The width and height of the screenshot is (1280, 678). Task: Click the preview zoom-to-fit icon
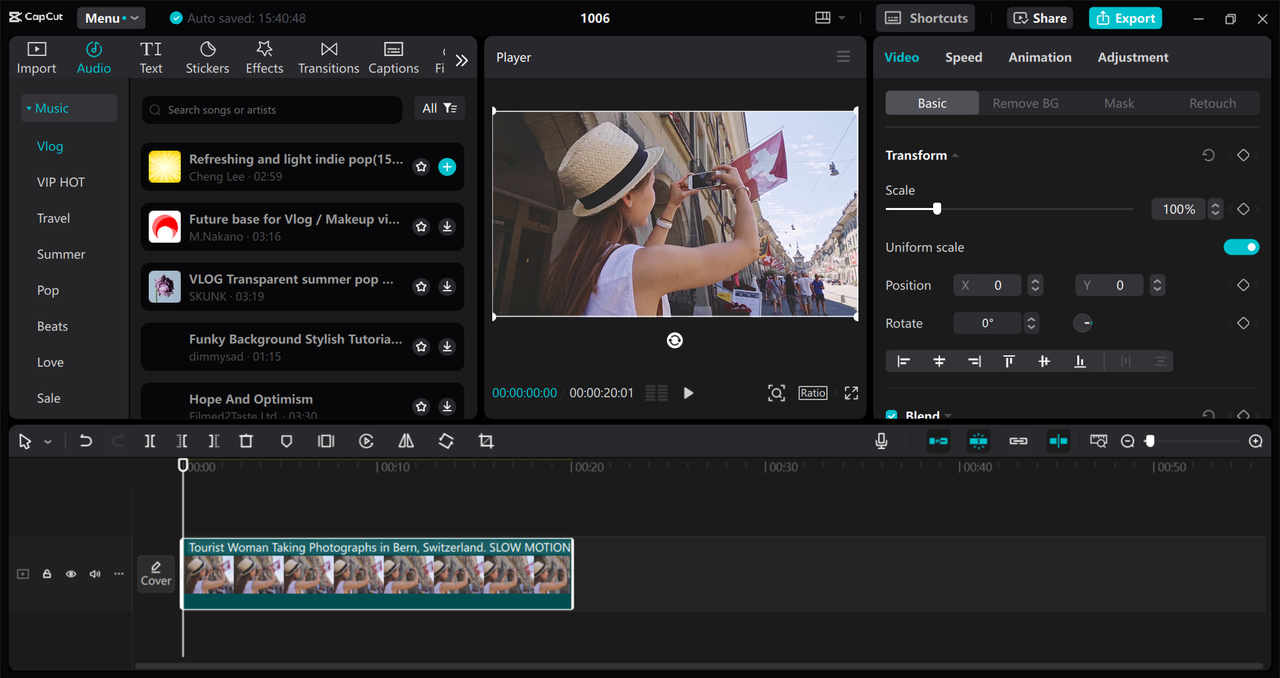[x=776, y=393]
